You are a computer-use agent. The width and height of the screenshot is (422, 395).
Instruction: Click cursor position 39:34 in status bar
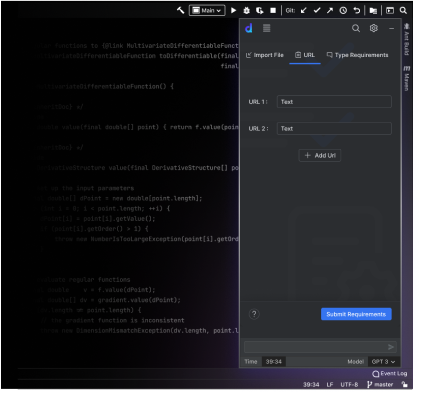tap(311, 385)
